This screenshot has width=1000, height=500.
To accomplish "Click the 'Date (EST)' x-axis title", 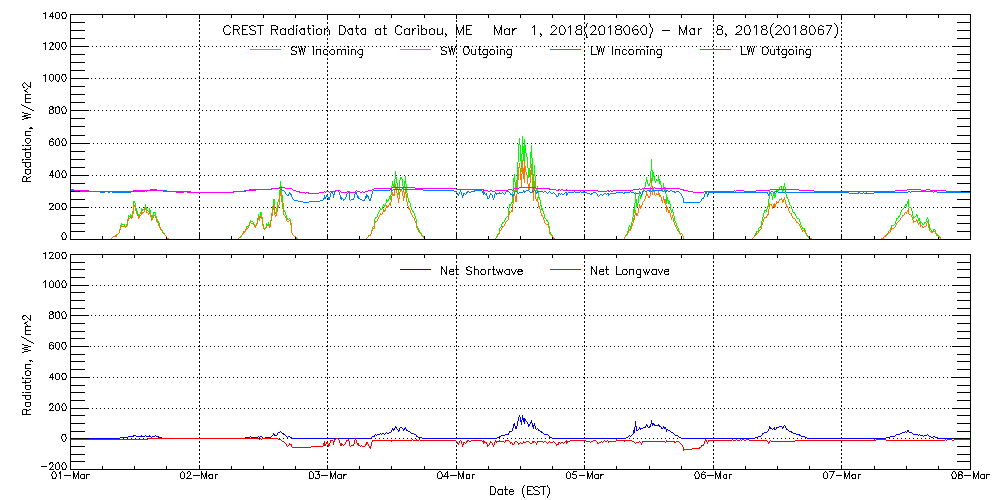I will (x=519, y=491).
